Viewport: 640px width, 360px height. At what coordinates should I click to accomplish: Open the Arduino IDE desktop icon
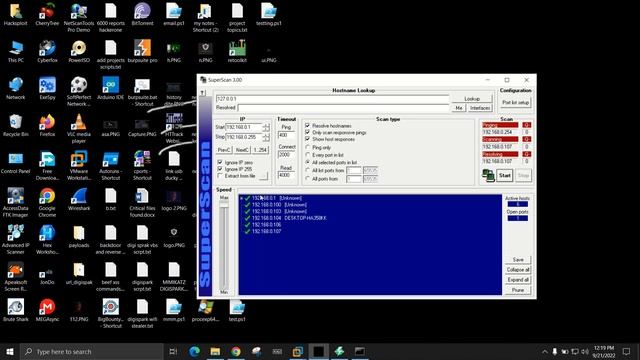pyautogui.click(x=111, y=88)
